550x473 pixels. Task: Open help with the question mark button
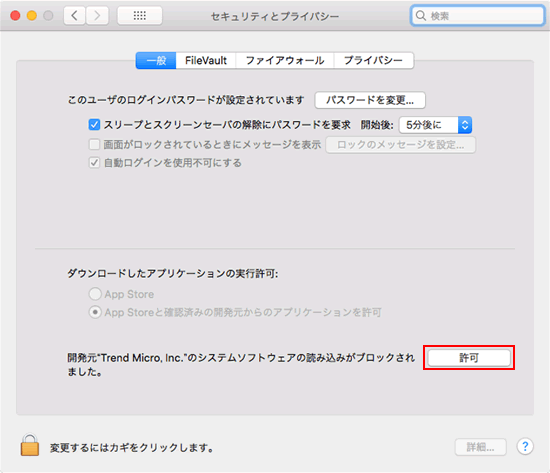click(525, 447)
